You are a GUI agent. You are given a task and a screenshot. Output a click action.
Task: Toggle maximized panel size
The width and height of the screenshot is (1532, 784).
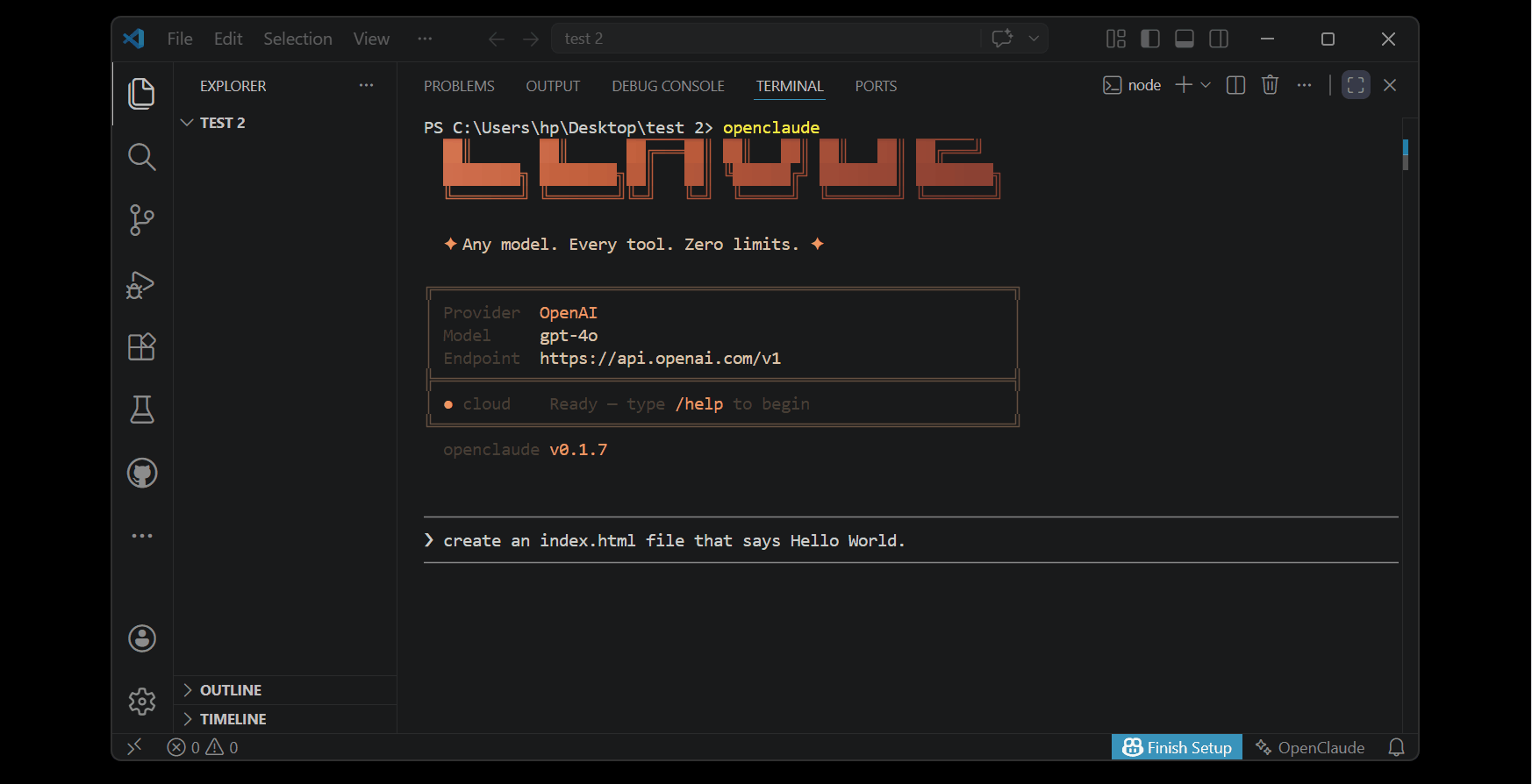click(x=1355, y=85)
